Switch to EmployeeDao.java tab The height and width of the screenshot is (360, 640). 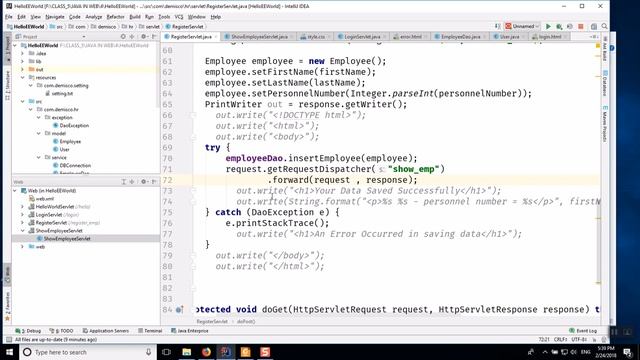460,37
